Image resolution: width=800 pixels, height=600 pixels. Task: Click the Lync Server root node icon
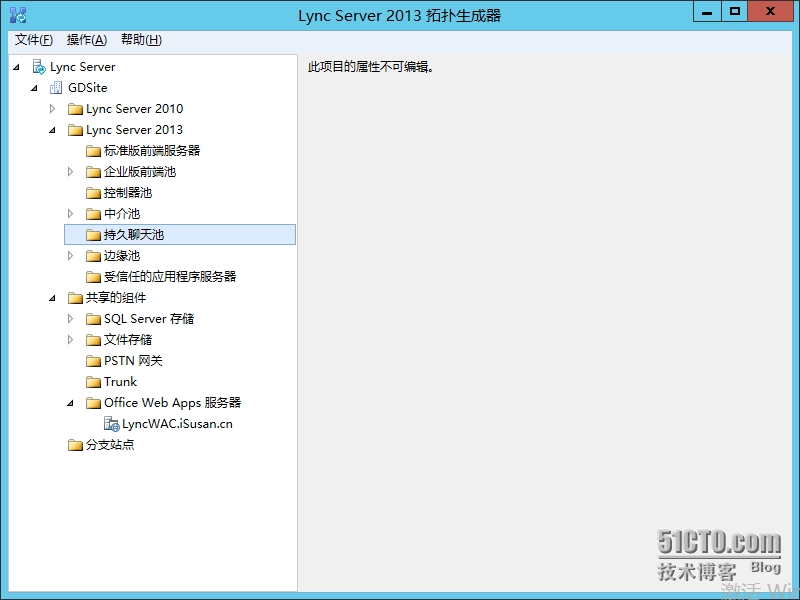coord(39,67)
